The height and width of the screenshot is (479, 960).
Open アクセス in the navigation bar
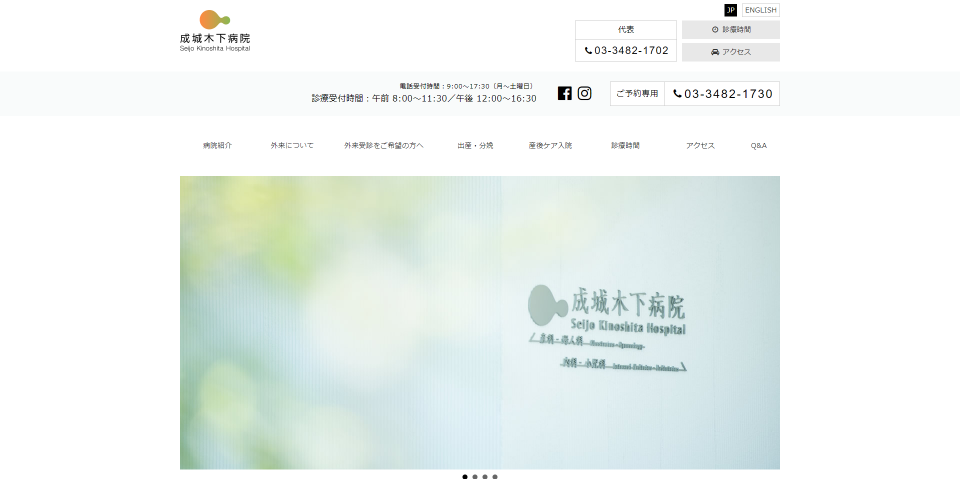(700, 146)
